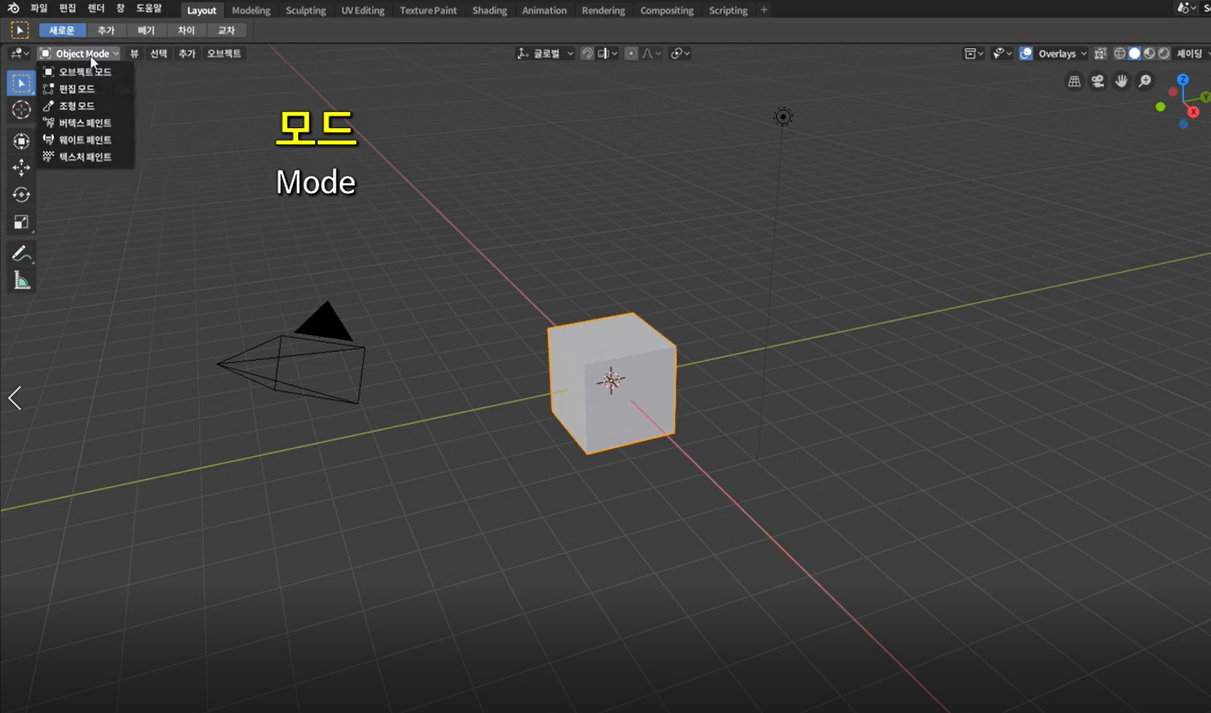1211x713 pixels.
Task: Set selection mode to 교차
Action: point(226,31)
